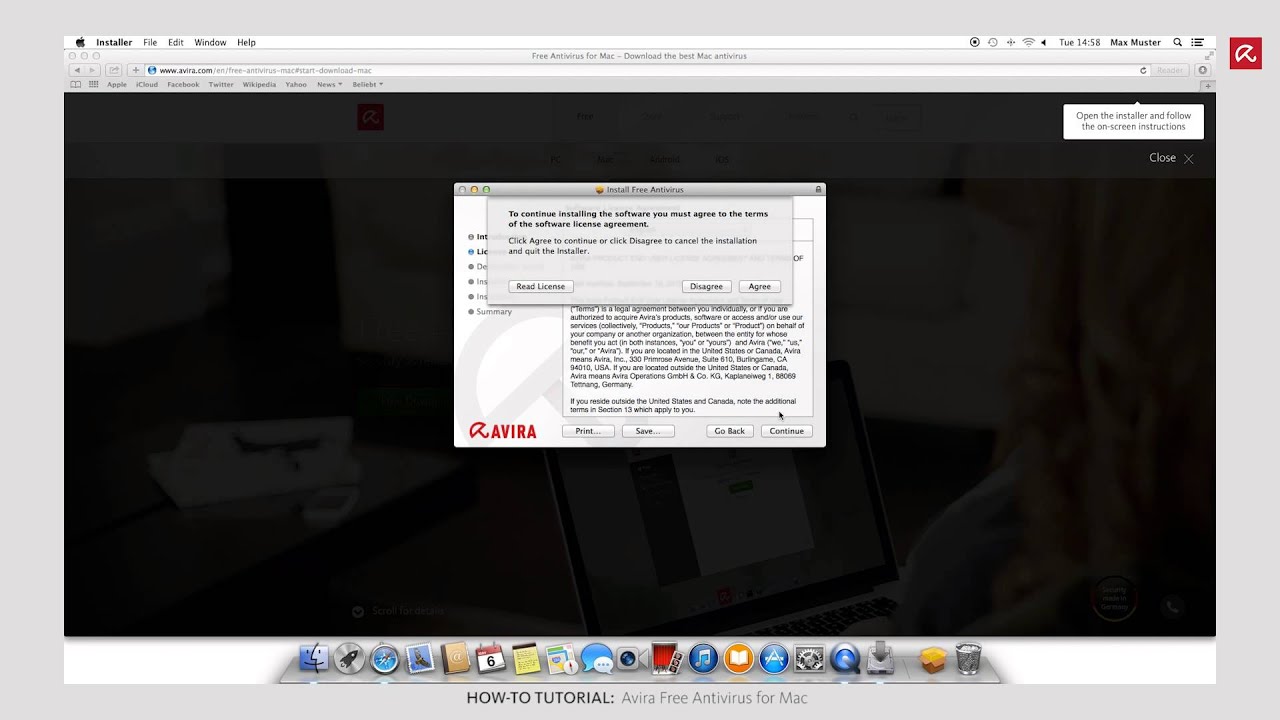Open the Apple menu
The image size is (1280, 720).
click(80, 42)
